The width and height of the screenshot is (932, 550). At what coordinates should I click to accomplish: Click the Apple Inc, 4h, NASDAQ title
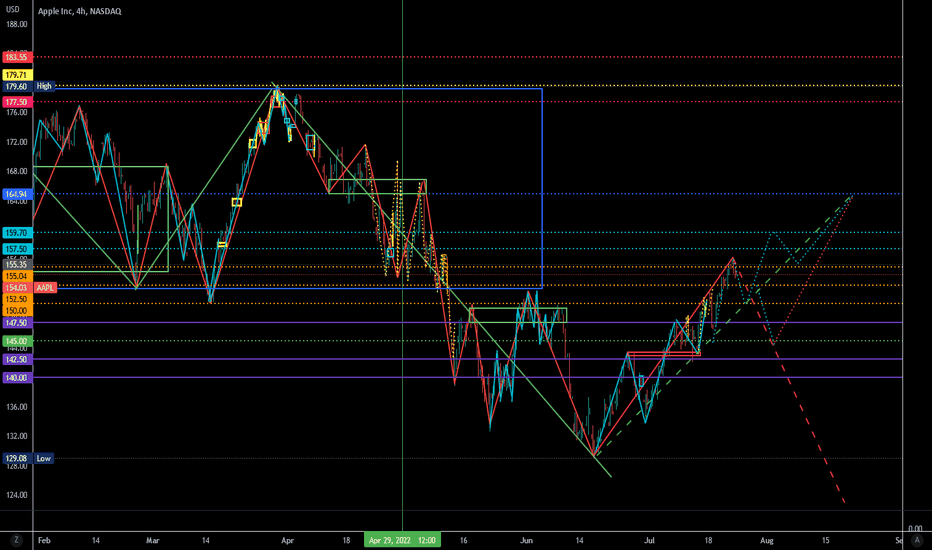pyautogui.click(x=80, y=11)
